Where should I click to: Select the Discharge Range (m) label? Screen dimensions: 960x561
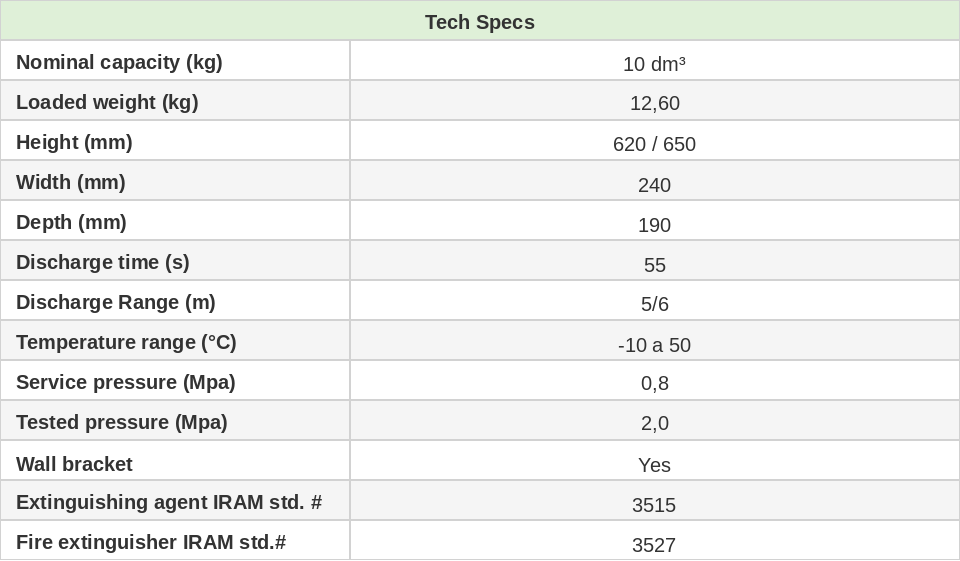[116, 302]
